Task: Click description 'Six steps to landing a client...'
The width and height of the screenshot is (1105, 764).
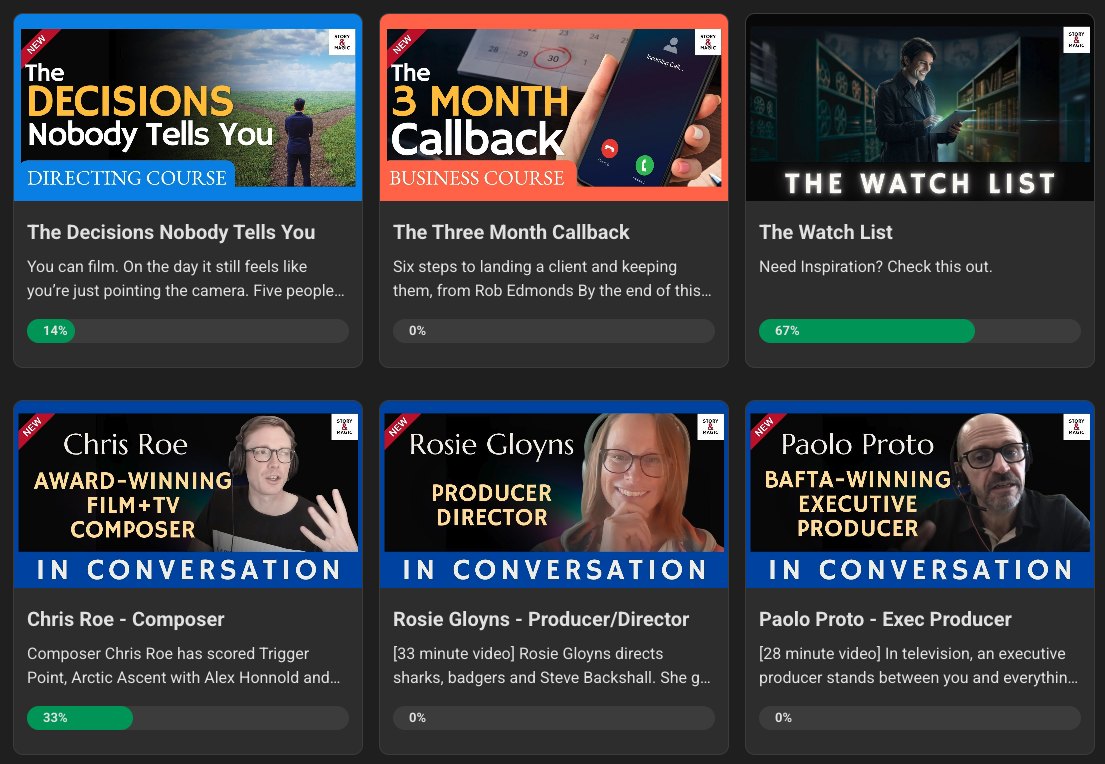Action: tap(552, 278)
